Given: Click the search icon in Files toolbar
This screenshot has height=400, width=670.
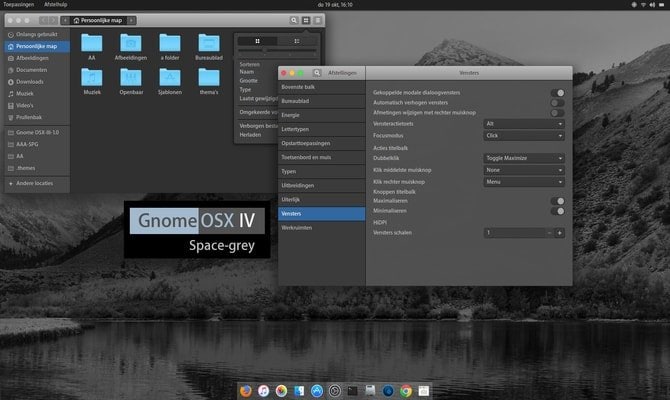Looking at the screenshot, I should click(x=294, y=20).
